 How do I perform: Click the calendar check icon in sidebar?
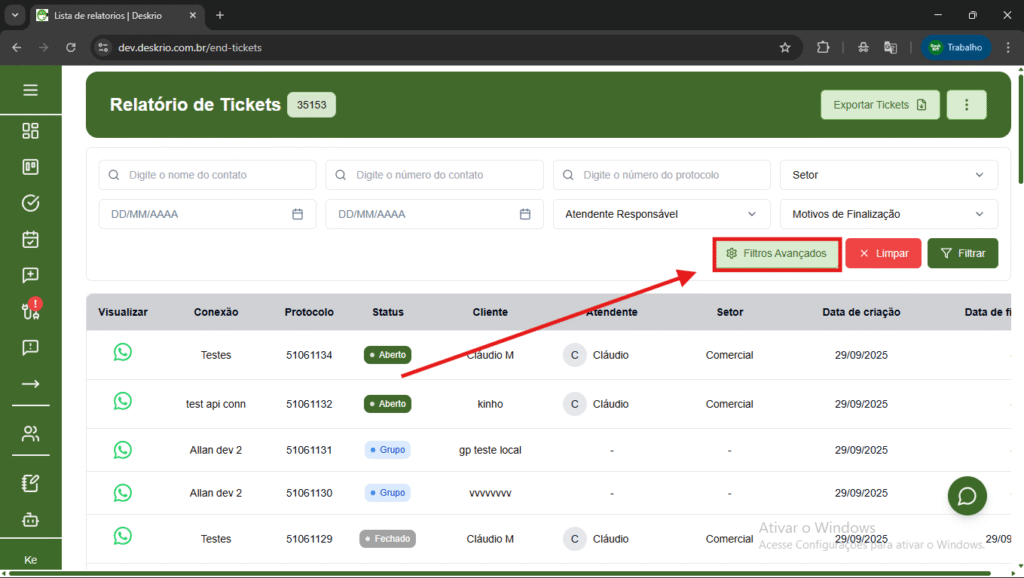(30, 239)
